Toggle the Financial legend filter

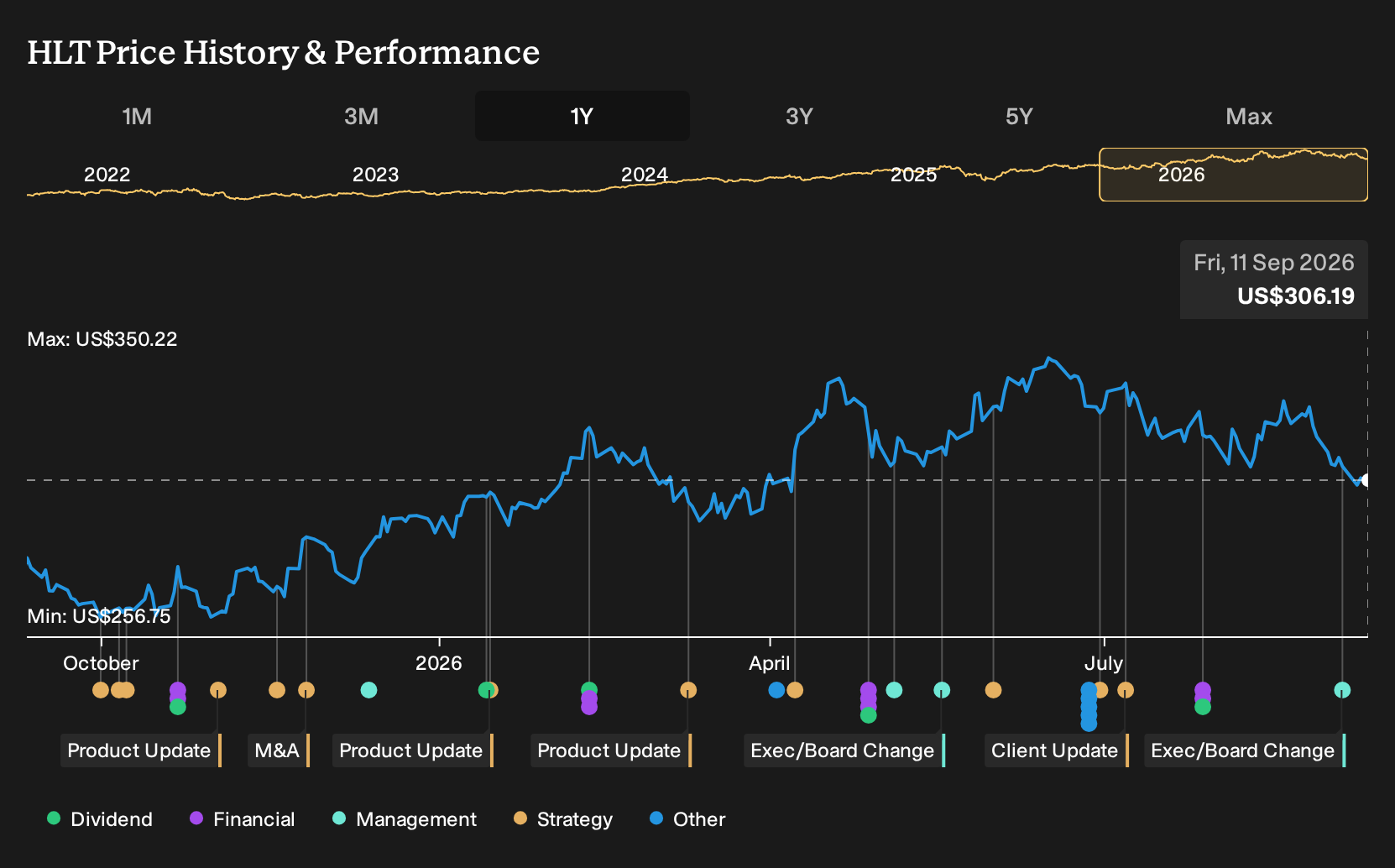coord(243,819)
